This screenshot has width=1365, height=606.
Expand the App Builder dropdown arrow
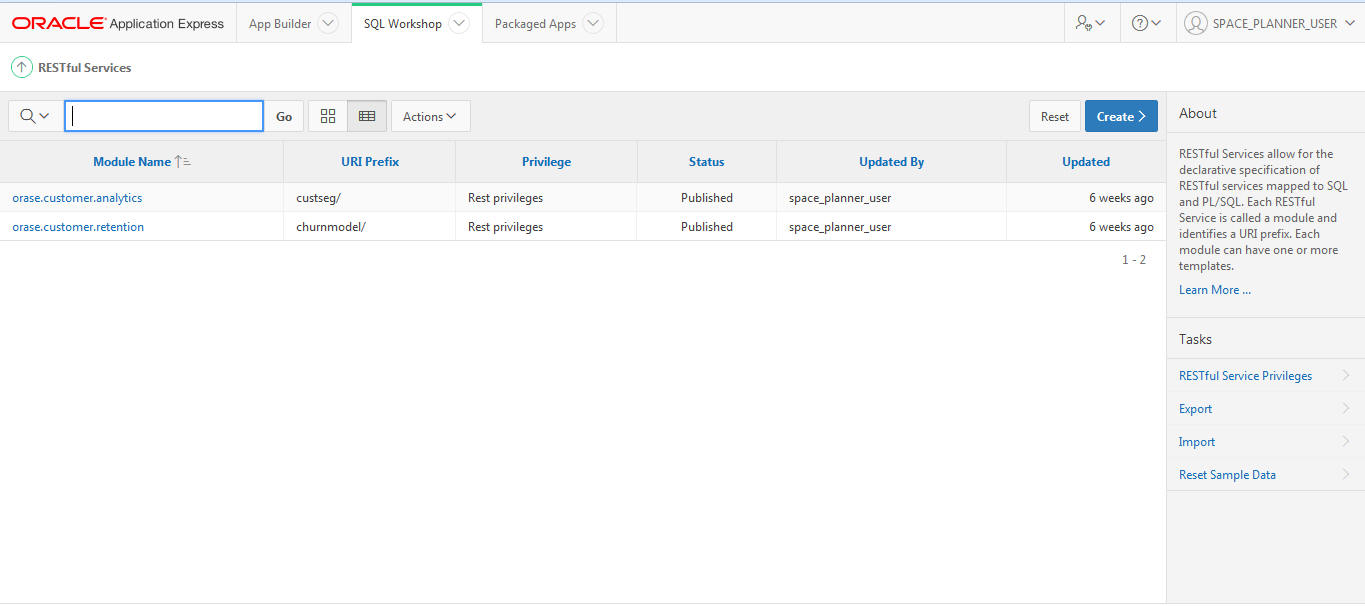click(328, 23)
